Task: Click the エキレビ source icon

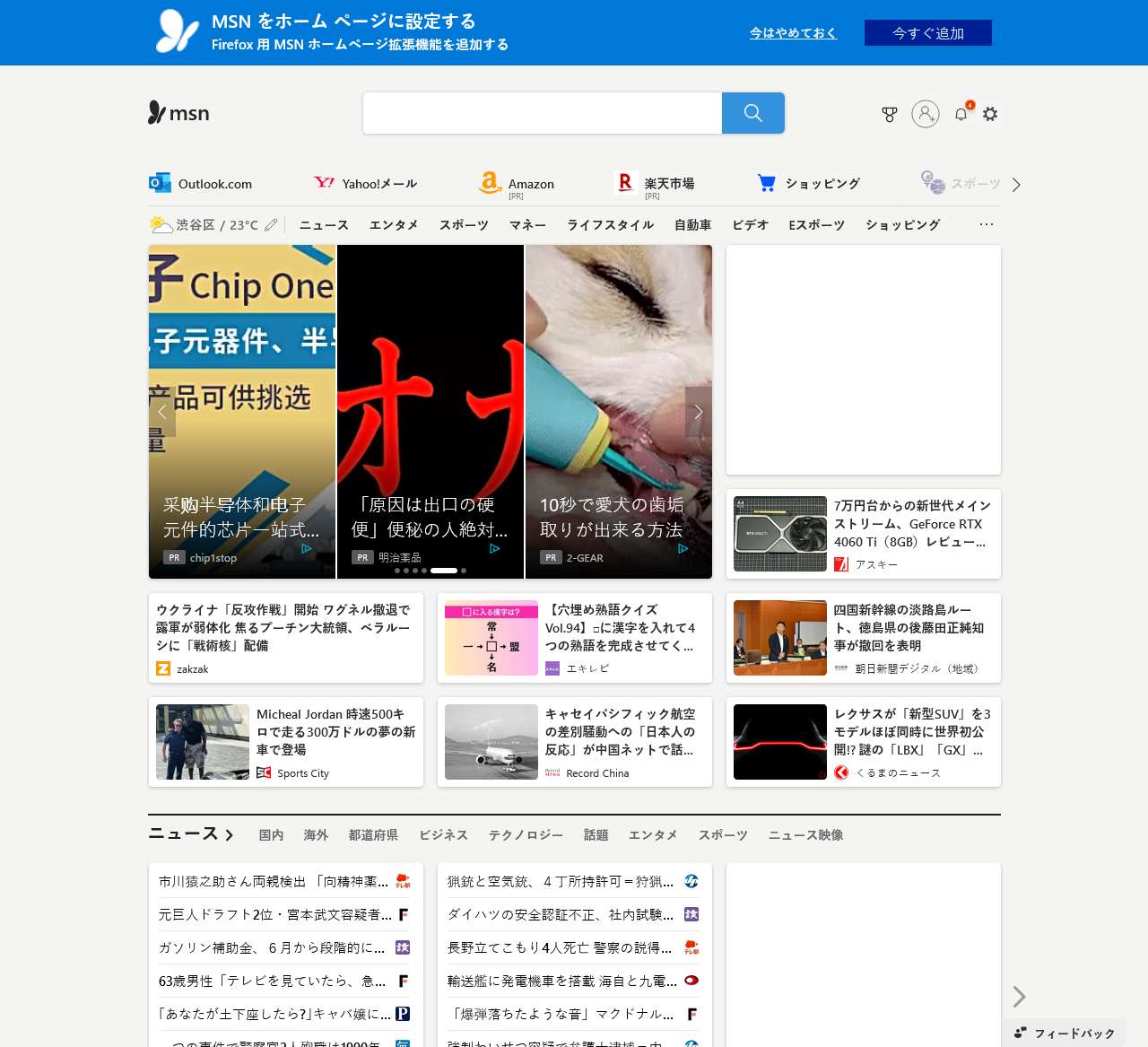Action: [552, 668]
